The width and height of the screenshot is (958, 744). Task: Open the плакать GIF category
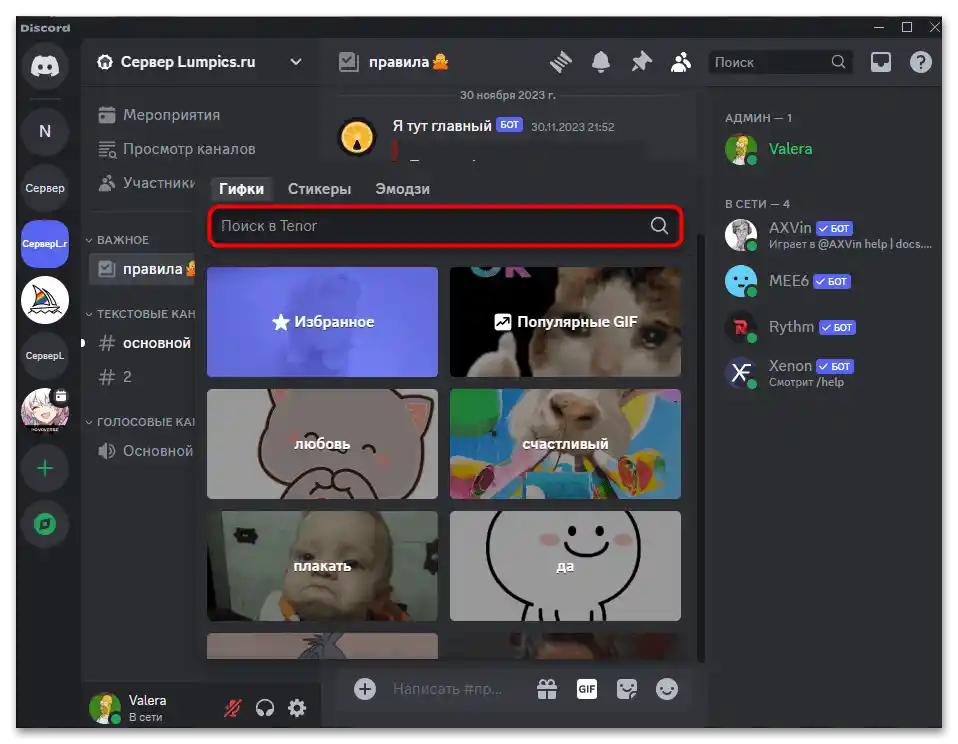(x=323, y=566)
